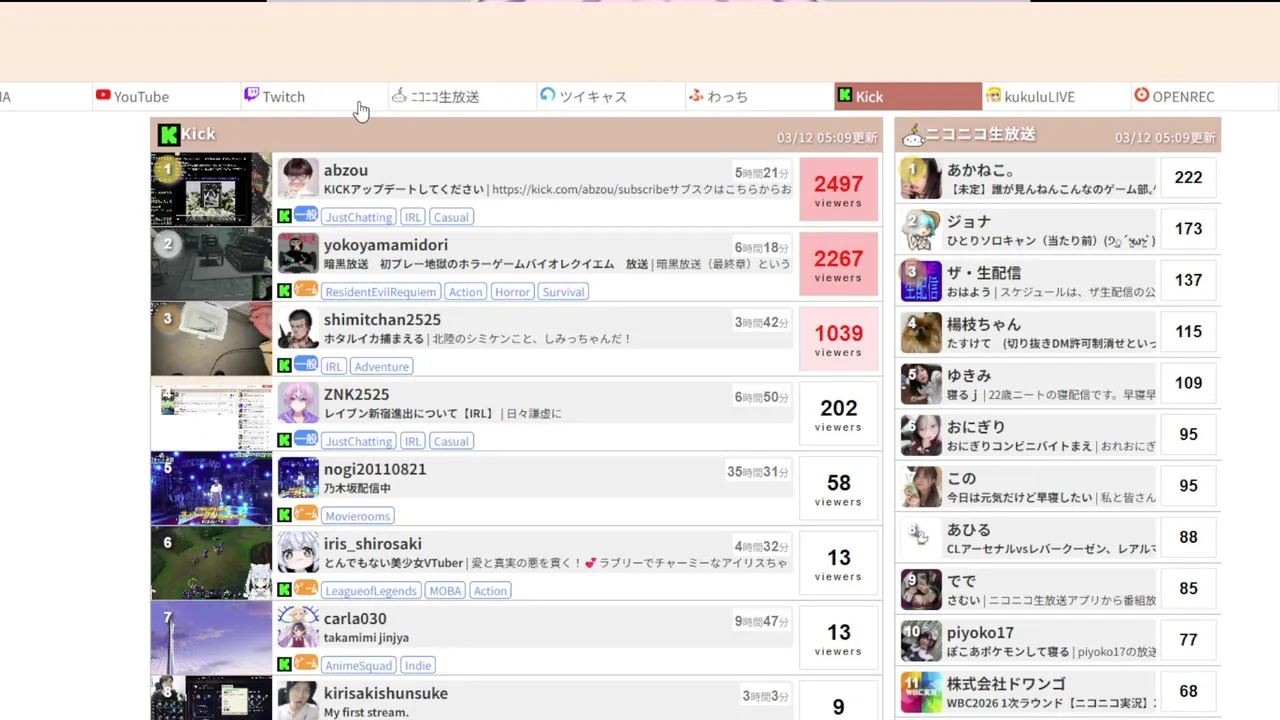This screenshot has height=720, width=1280.
Task: Click あひる's avatar icon
Action: click(x=921, y=537)
